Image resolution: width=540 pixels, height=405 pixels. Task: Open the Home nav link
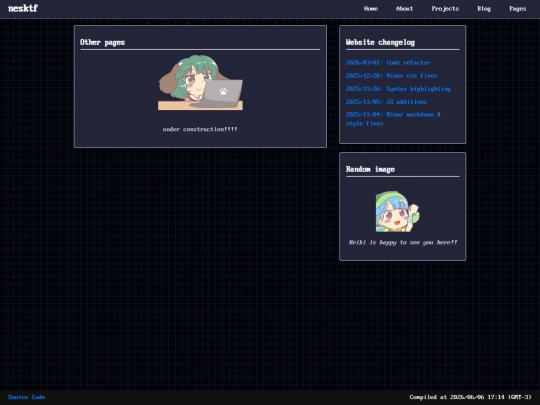(x=371, y=9)
